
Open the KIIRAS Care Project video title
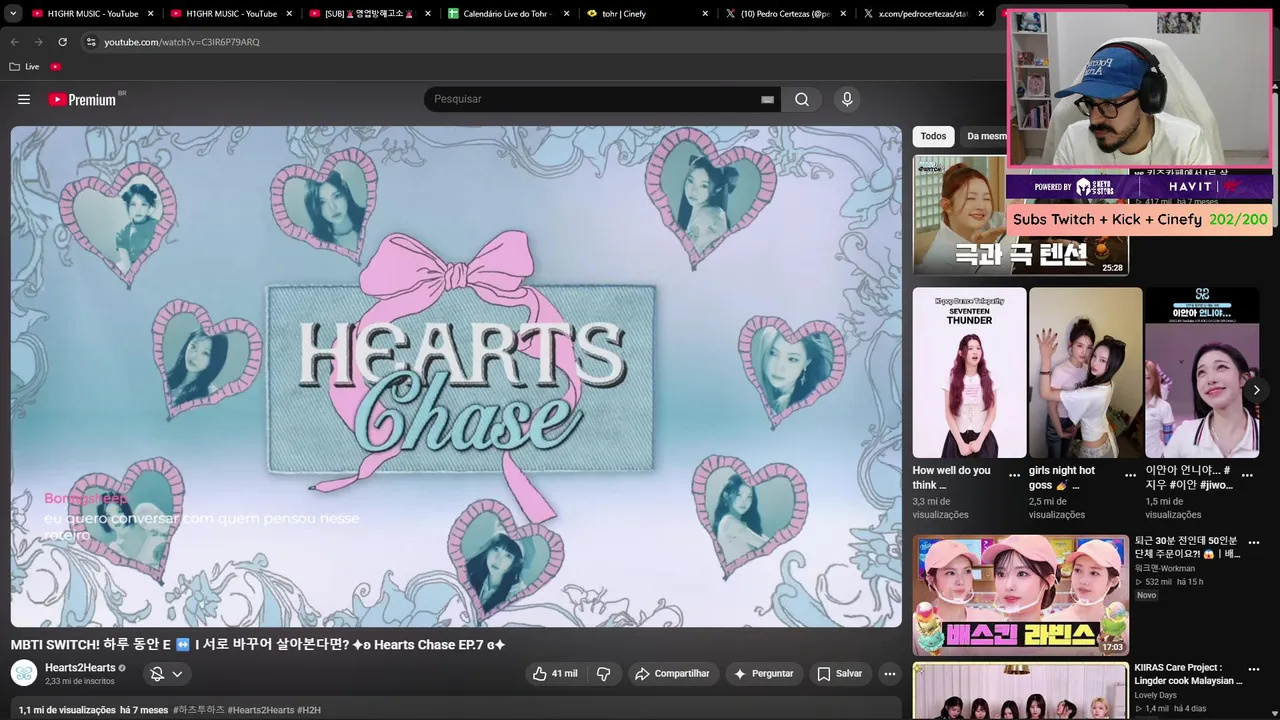coord(1188,674)
